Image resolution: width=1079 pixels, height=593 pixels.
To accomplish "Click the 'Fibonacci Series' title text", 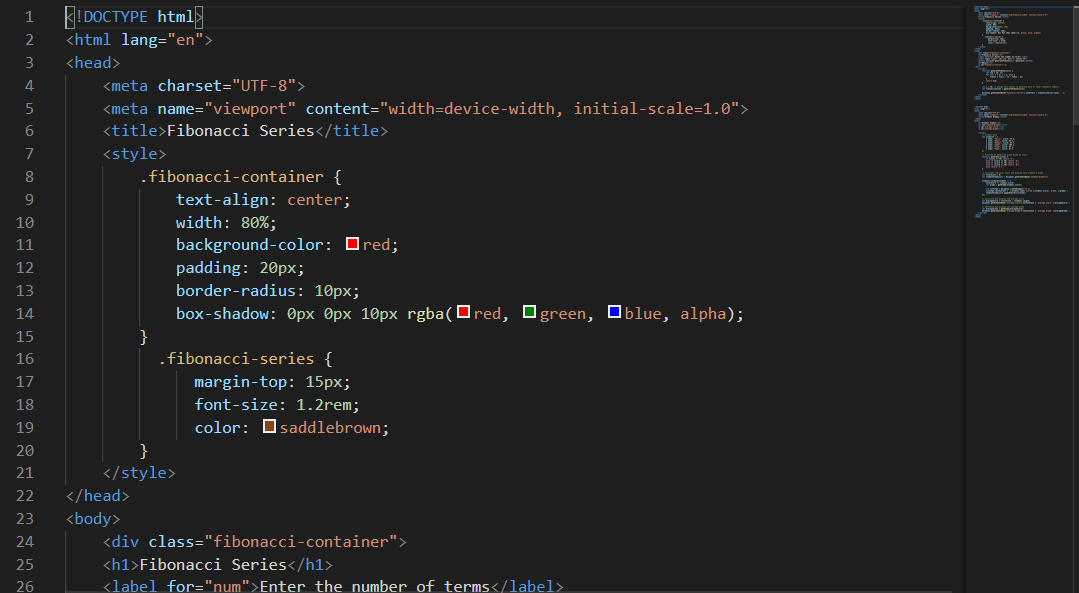I will (240, 131).
